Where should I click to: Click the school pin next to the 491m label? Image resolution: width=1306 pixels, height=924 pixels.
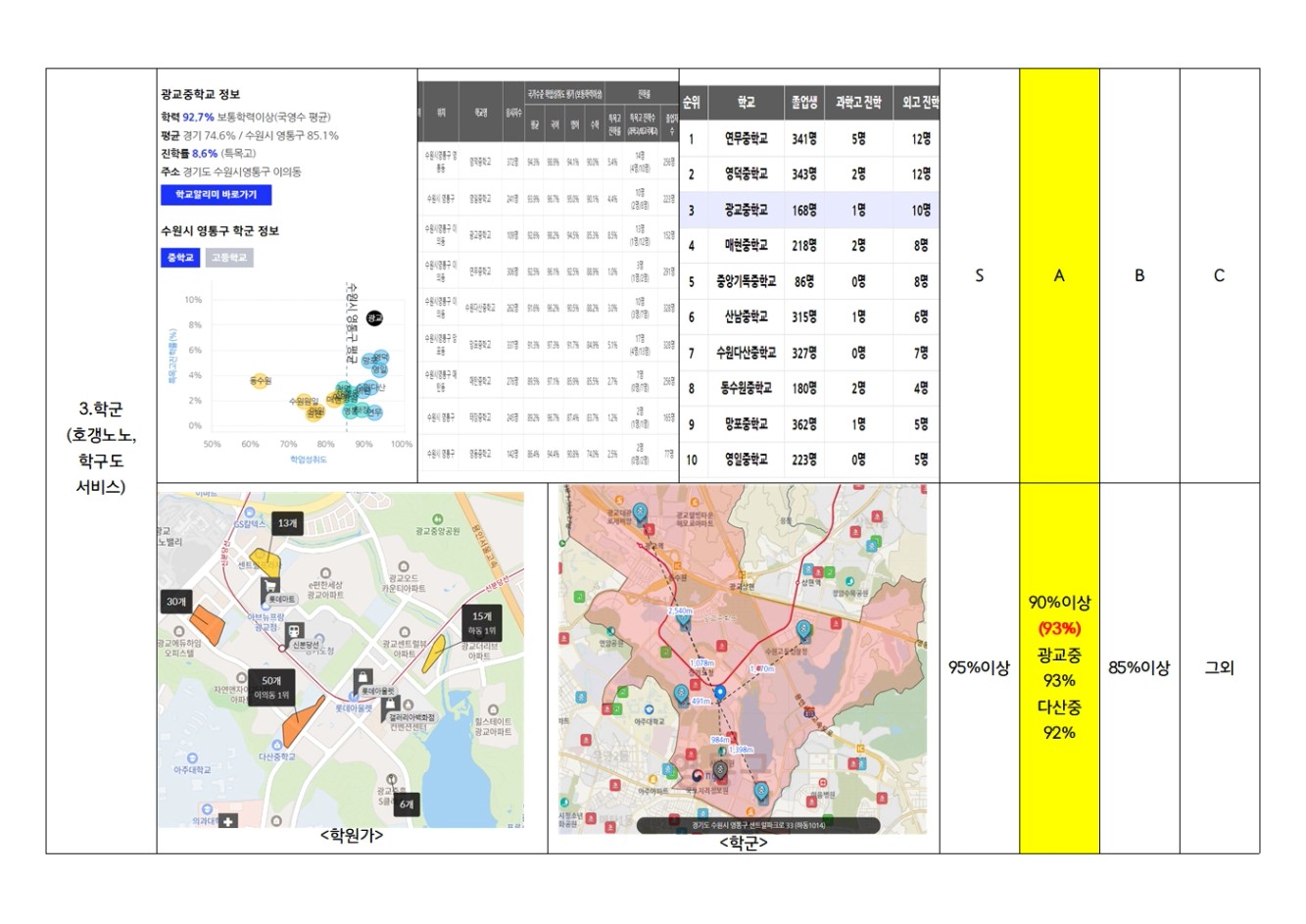[x=681, y=696]
